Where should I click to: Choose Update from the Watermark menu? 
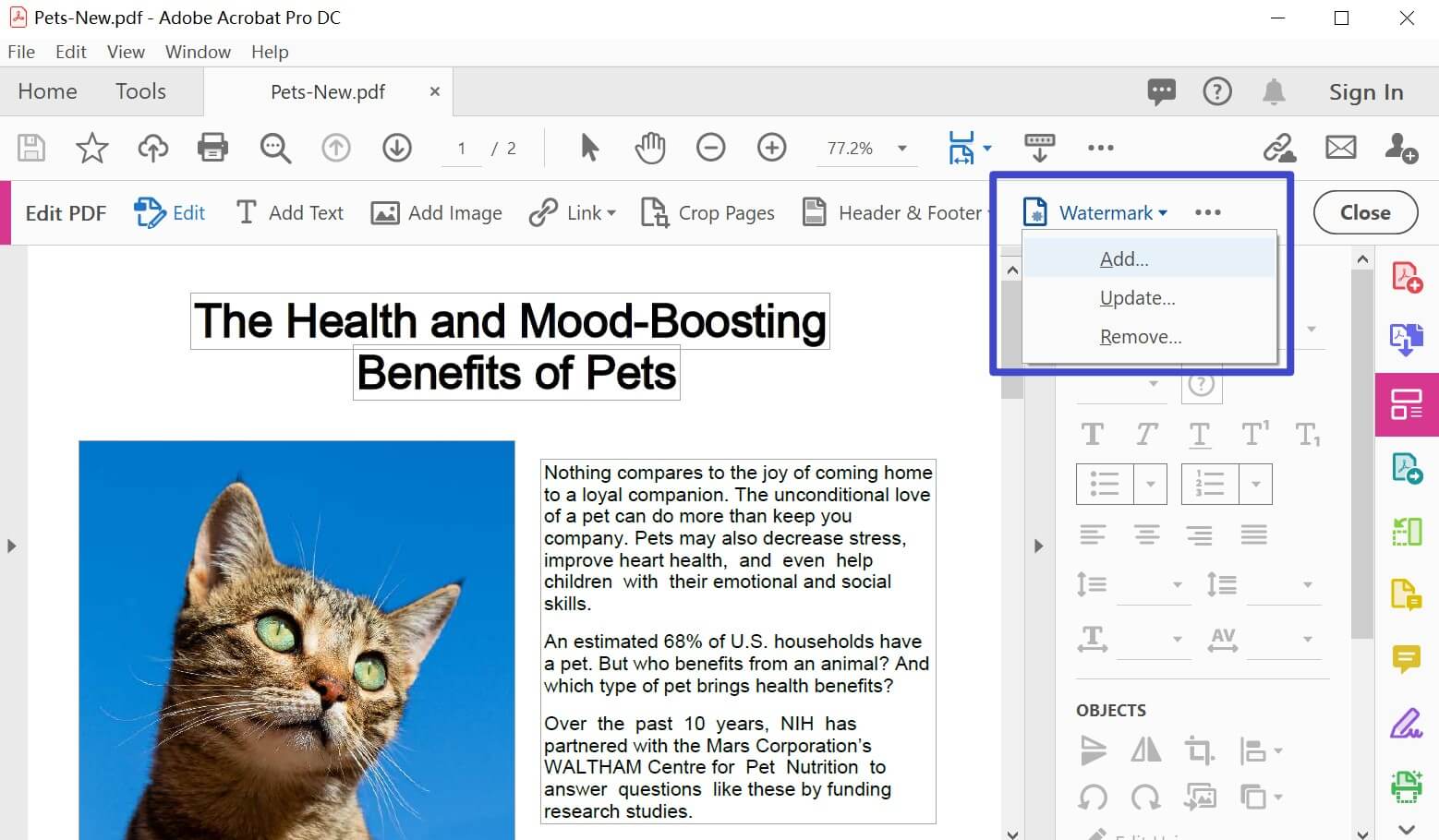click(1137, 297)
